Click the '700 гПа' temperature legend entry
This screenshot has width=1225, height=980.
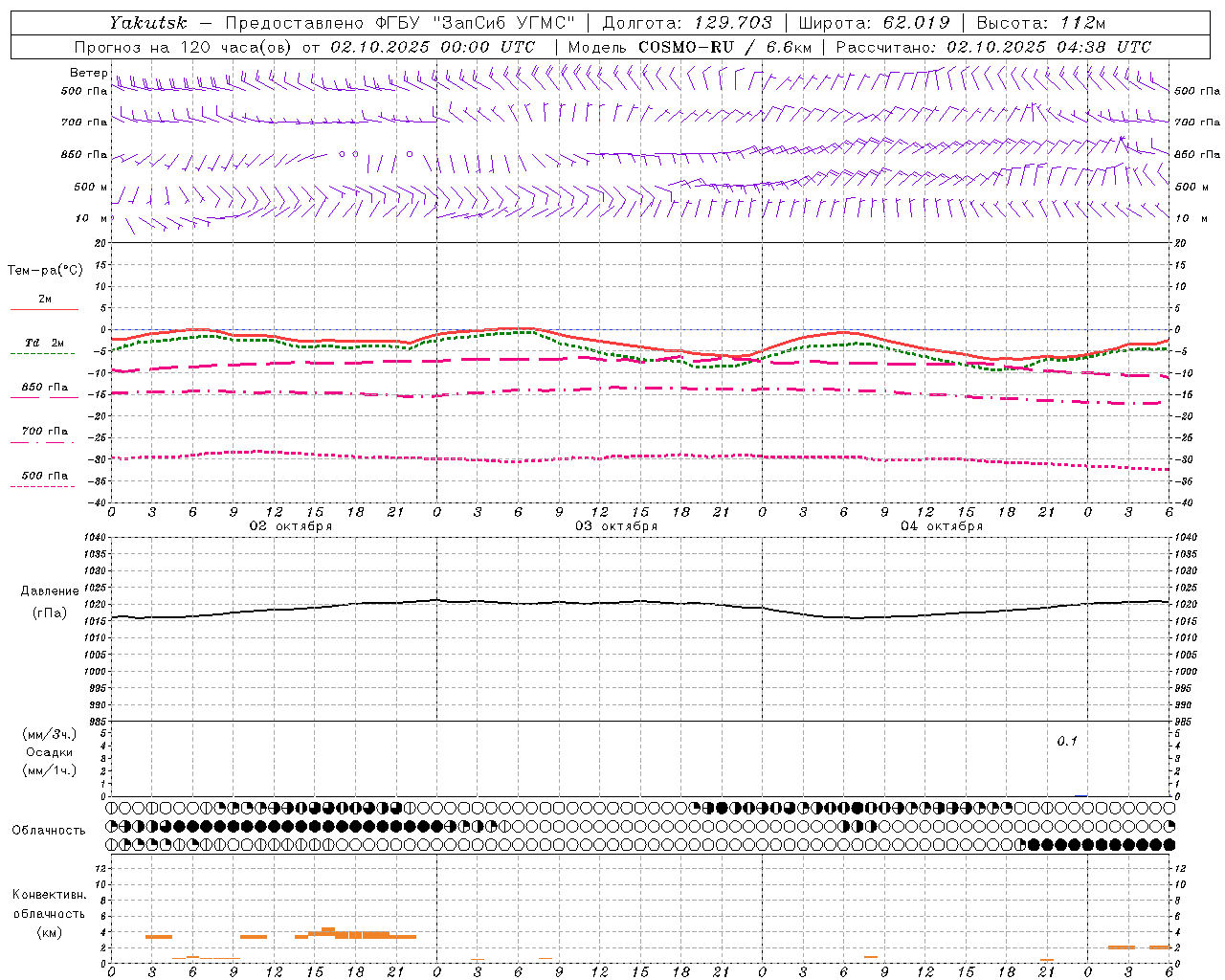45,432
